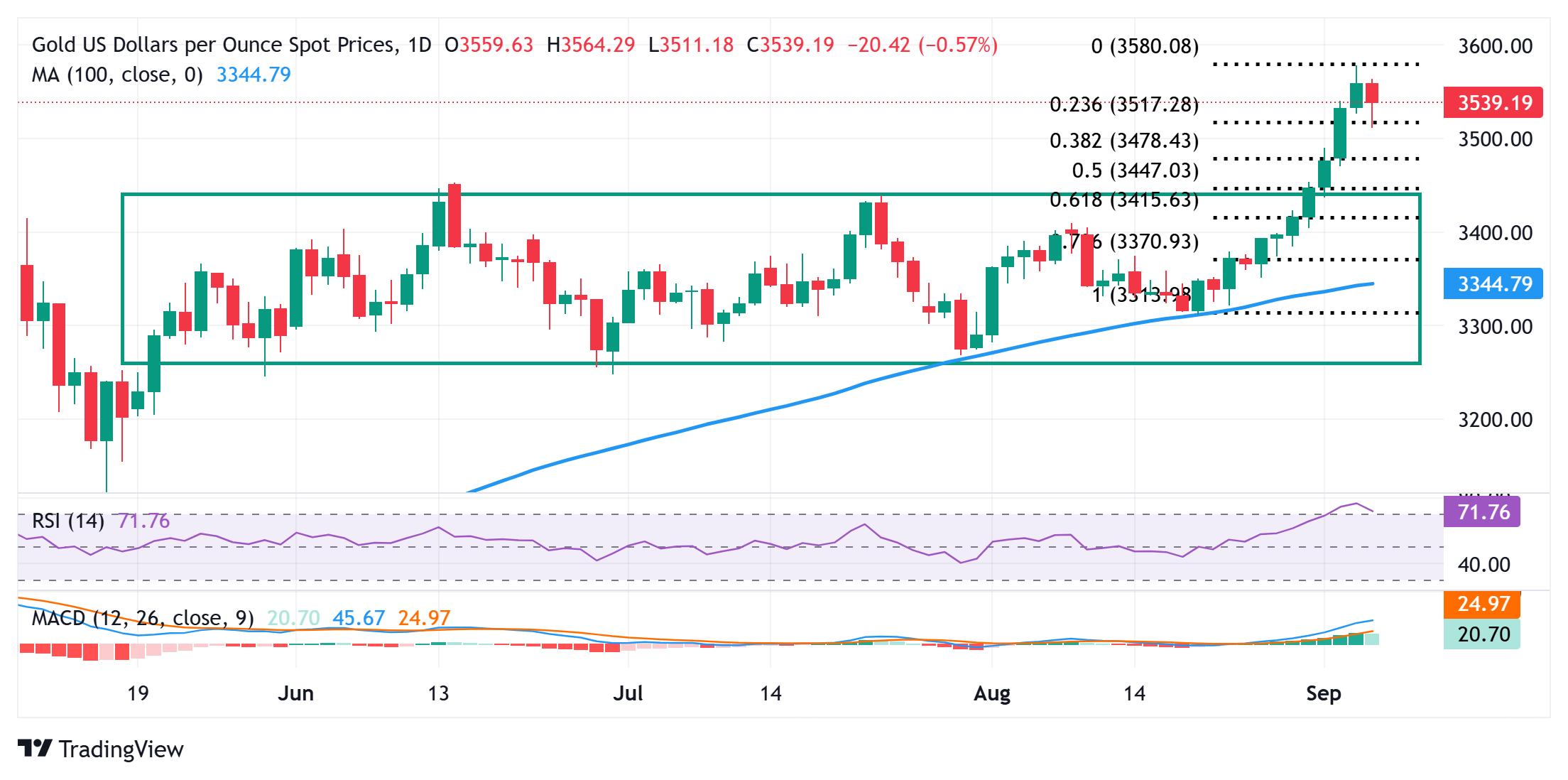Click the Aug date on time axis
1568x780 pixels.
(991, 693)
